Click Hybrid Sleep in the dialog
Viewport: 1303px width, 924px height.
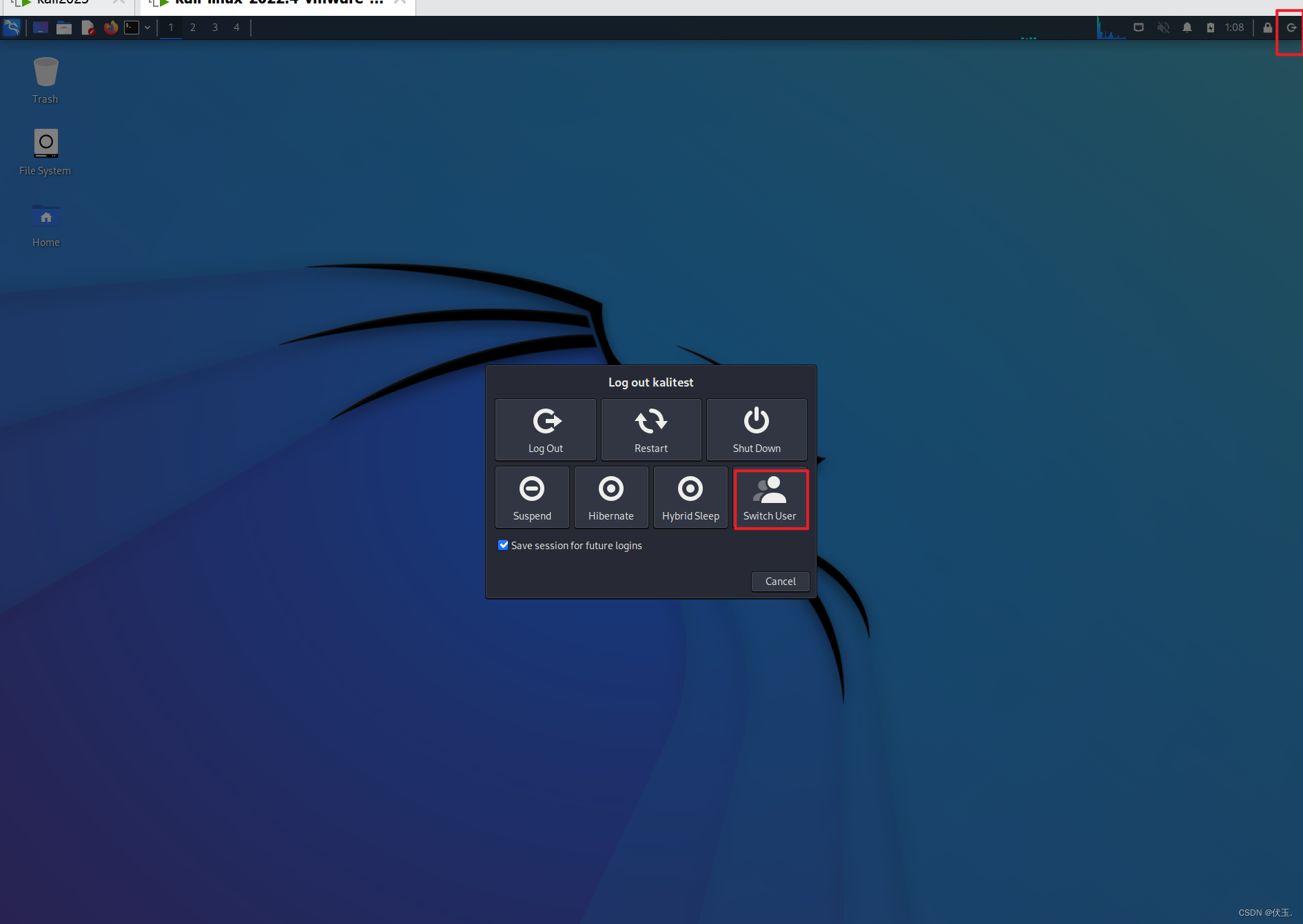pyautogui.click(x=690, y=497)
